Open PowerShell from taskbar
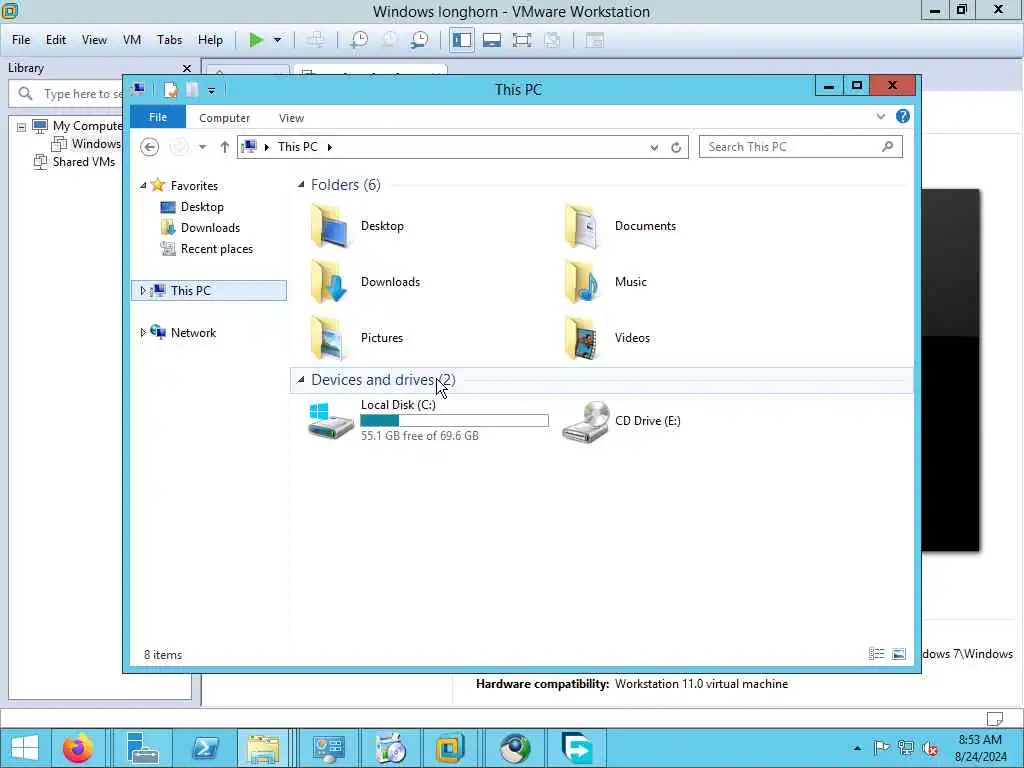The height and width of the screenshot is (768, 1024). [205, 748]
